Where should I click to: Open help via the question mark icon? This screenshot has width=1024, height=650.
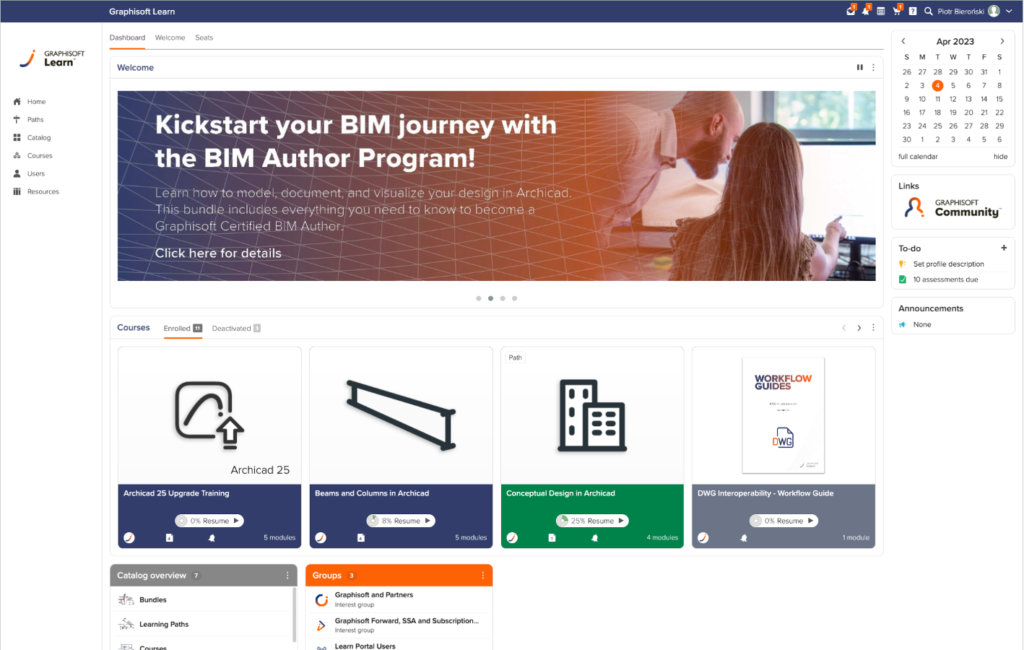[x=912, y=10]
